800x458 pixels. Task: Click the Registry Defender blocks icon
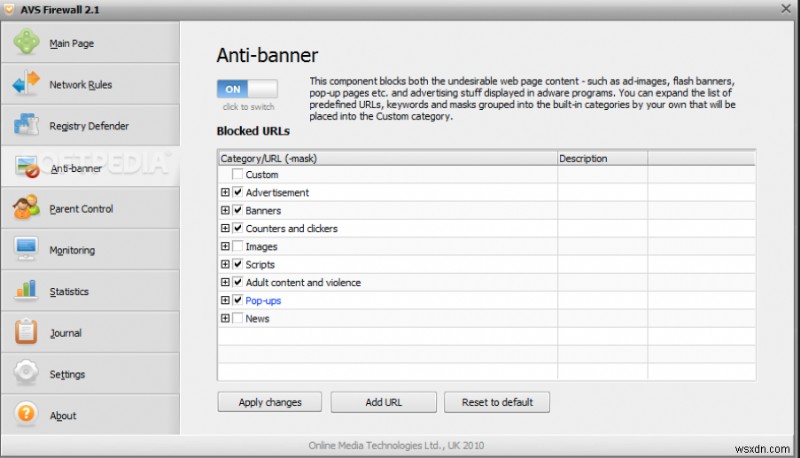26,124
